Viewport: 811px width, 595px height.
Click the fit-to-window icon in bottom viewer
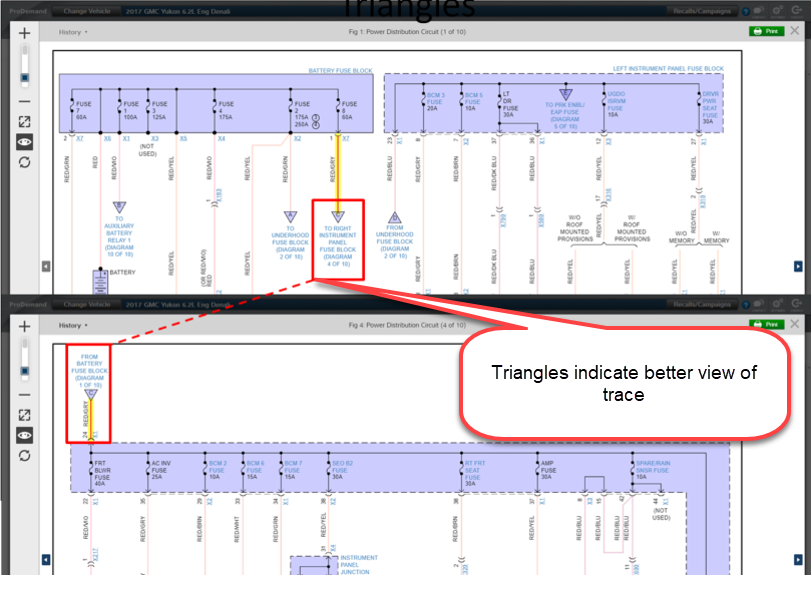24,415
